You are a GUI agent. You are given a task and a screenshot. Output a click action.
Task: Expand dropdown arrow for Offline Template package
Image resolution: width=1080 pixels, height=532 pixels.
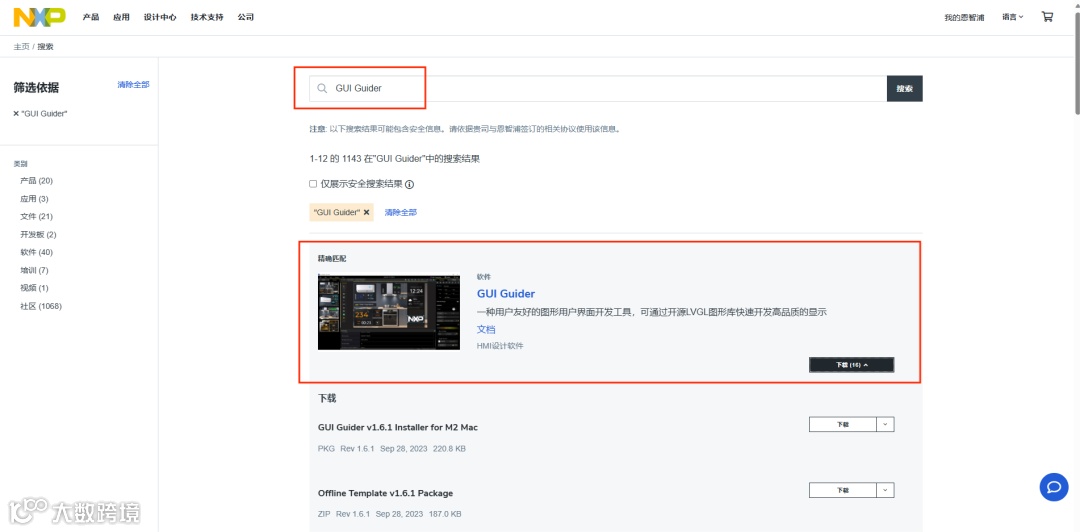tap(886, 490)
